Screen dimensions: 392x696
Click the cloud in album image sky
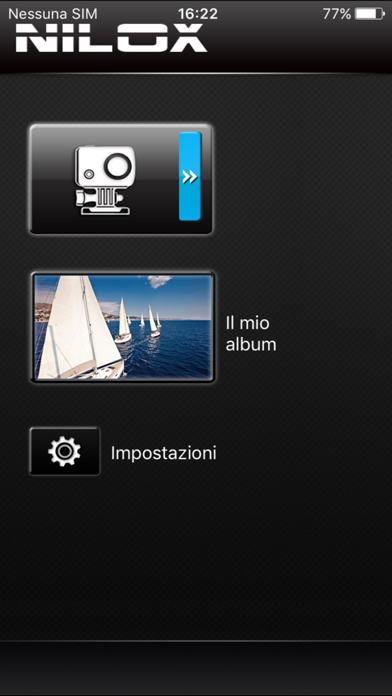coord(159,281)
